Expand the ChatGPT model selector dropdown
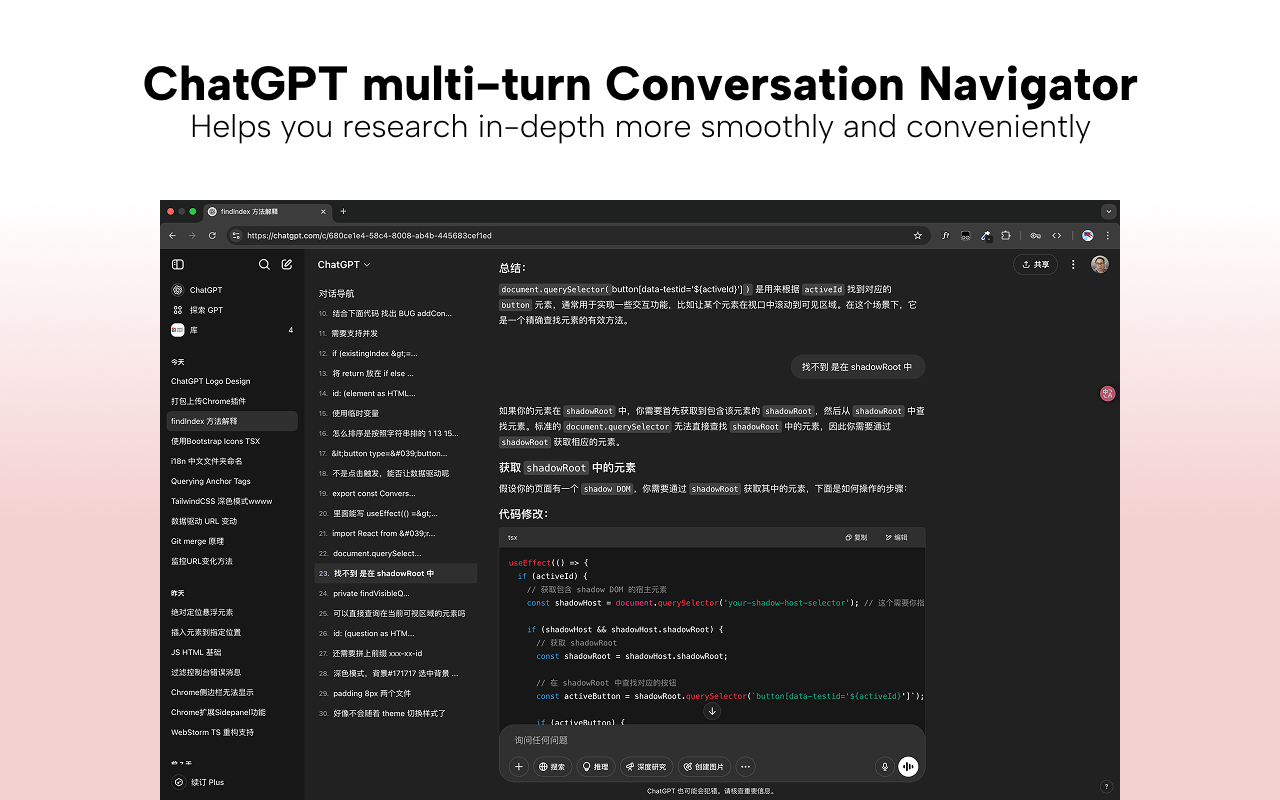The width and height of the screenshot is (1280, 800). pos(344,265)
